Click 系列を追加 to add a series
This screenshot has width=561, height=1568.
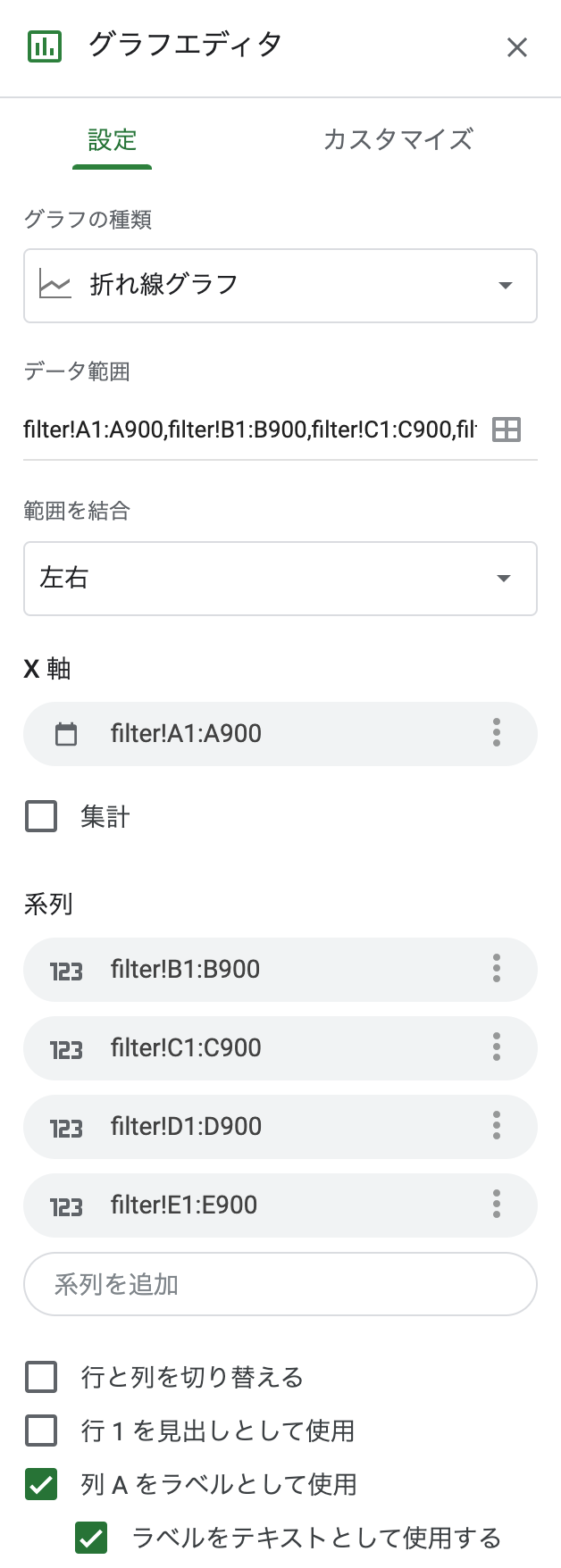tap(280, 1283)
